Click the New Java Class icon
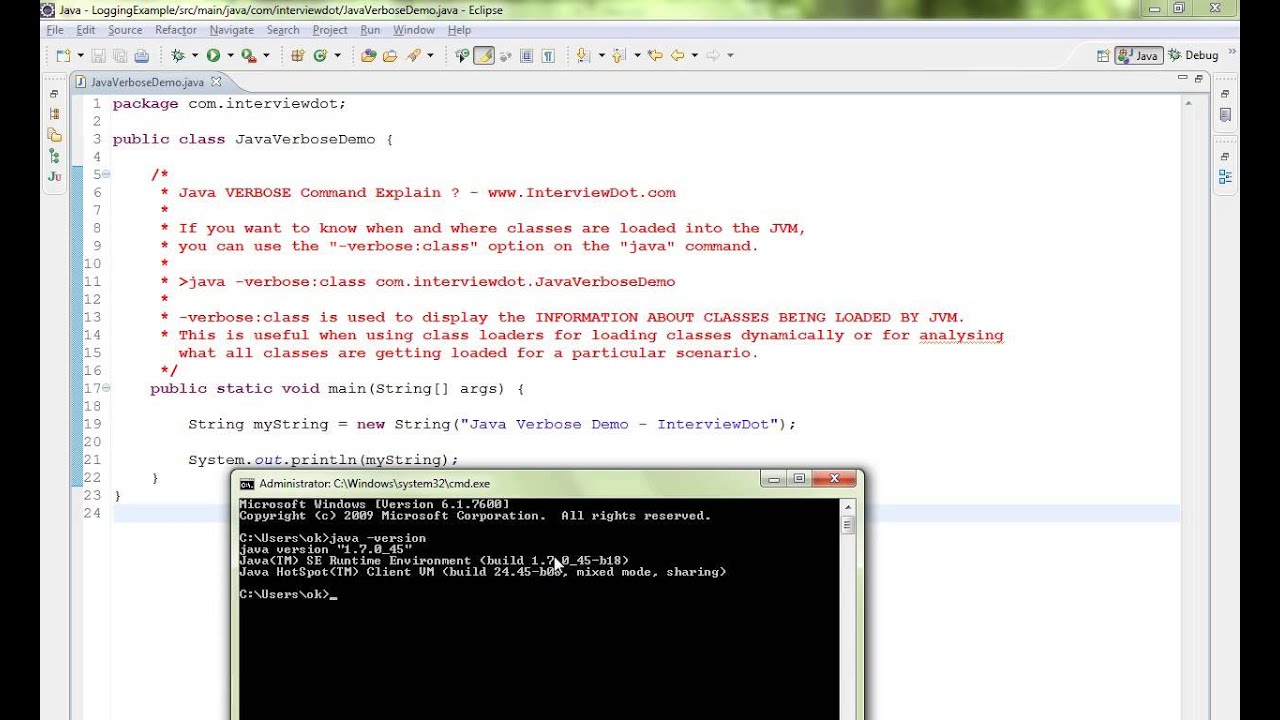Image resolution: width=1280 pixels, height=720 pixels. click(x=320, y=56)
